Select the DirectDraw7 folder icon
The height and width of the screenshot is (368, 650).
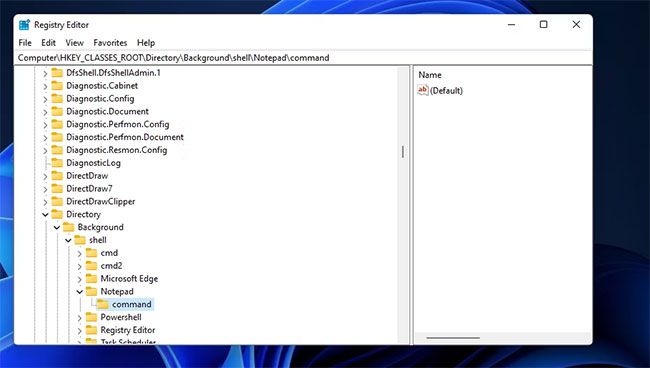[x=57, y=189]
